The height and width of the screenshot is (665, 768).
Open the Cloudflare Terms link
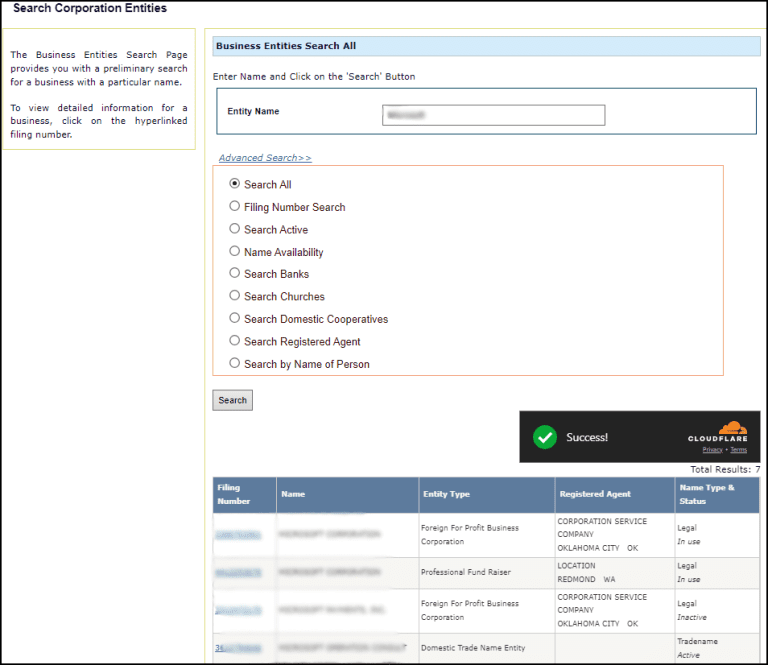pos(738,450)
